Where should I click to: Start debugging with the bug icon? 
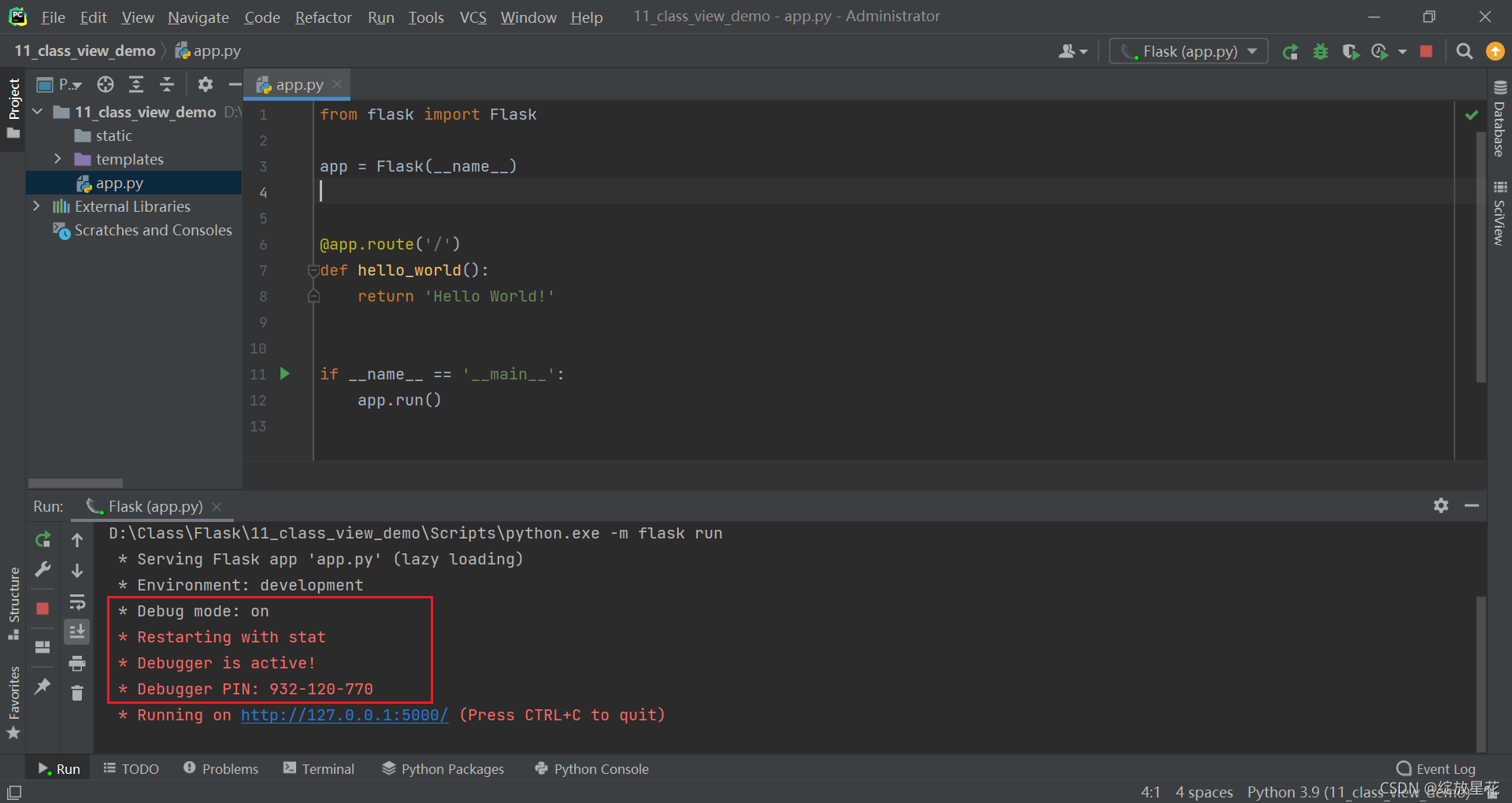[1321, 51]
